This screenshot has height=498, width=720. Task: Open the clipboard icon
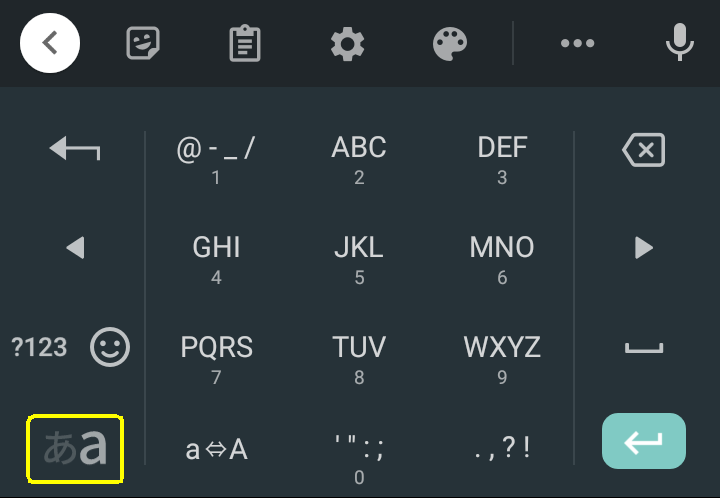(245, 43)
